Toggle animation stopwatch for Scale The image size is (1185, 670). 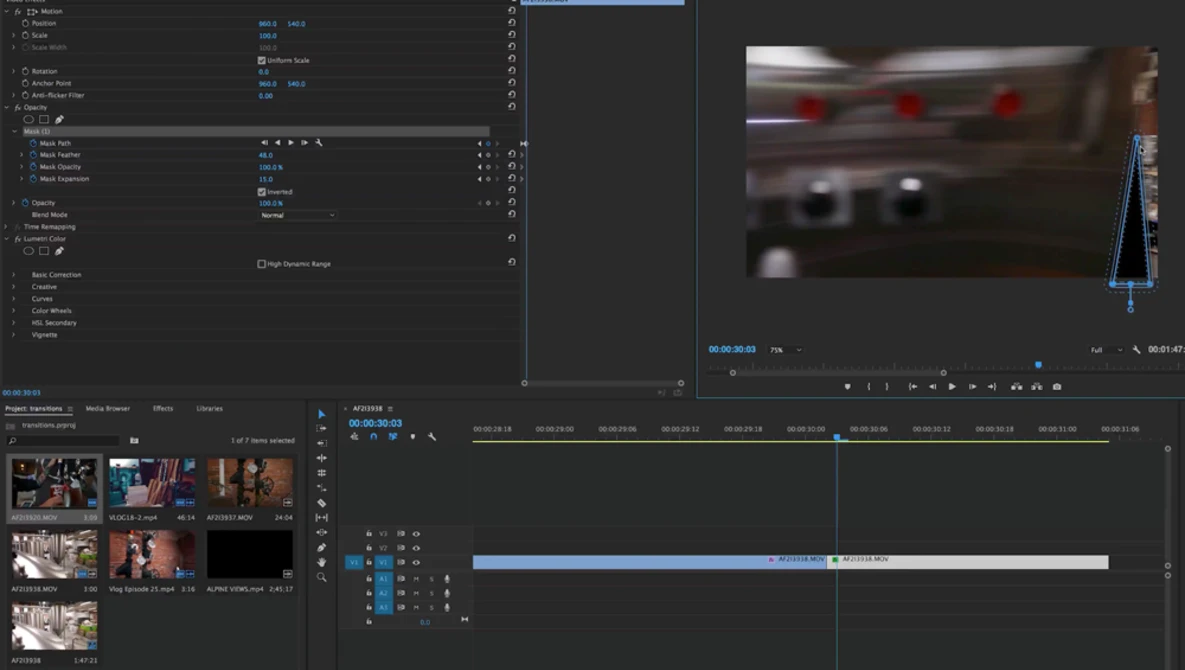[x=25, y=36]
